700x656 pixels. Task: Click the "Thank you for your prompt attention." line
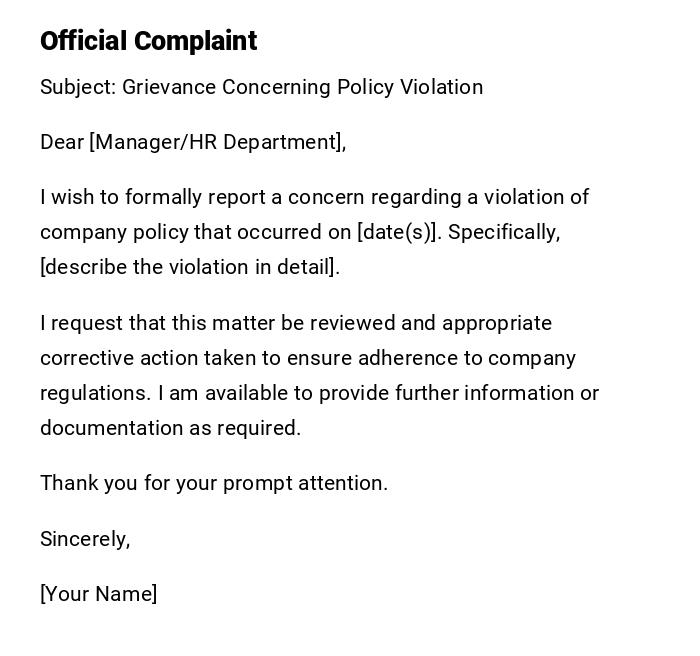pos(214,483)
